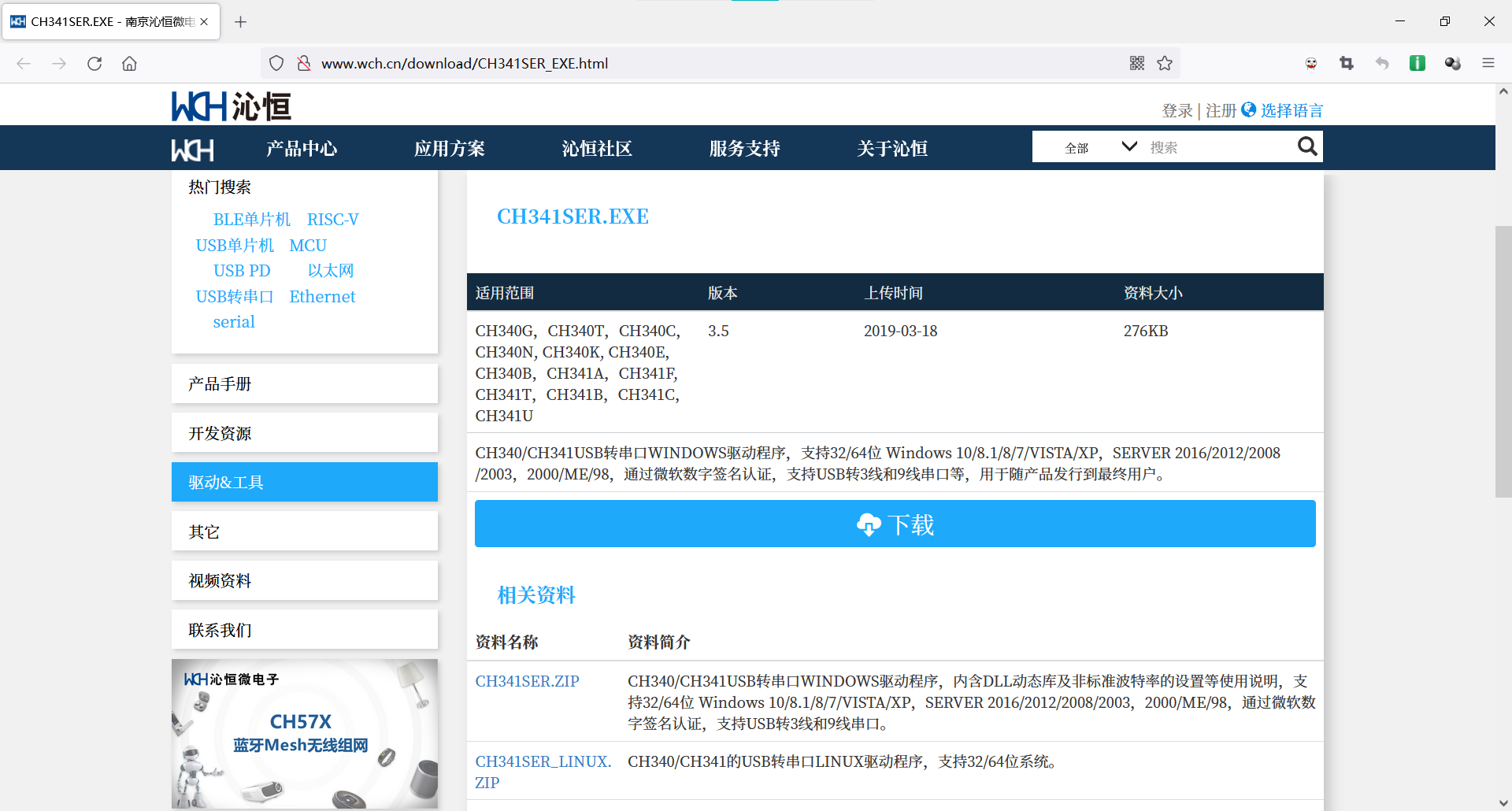Click the 相关资料 section heading
The width and height of the screenshot is (1512, 811).
point(536,594)
